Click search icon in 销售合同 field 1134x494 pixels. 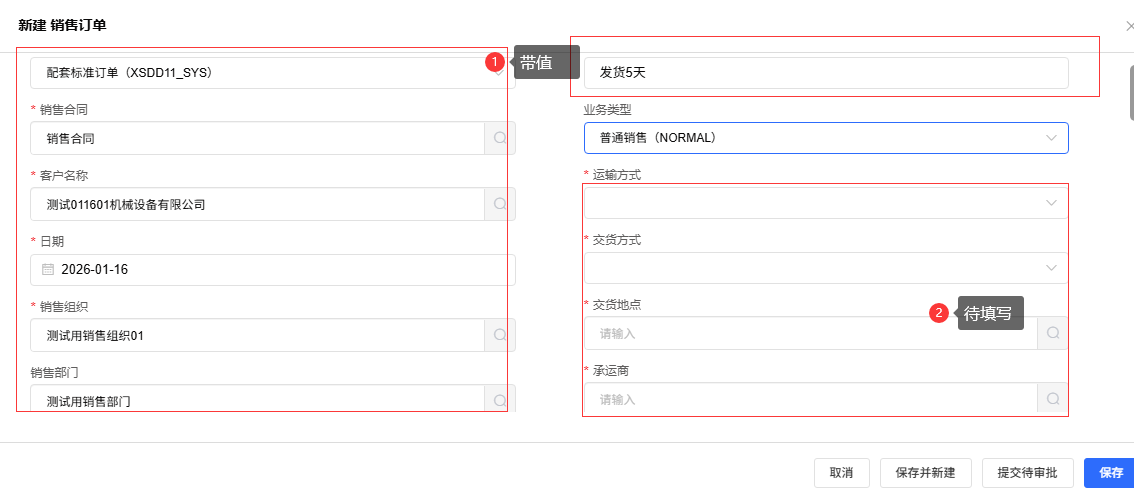pos(500,138)
